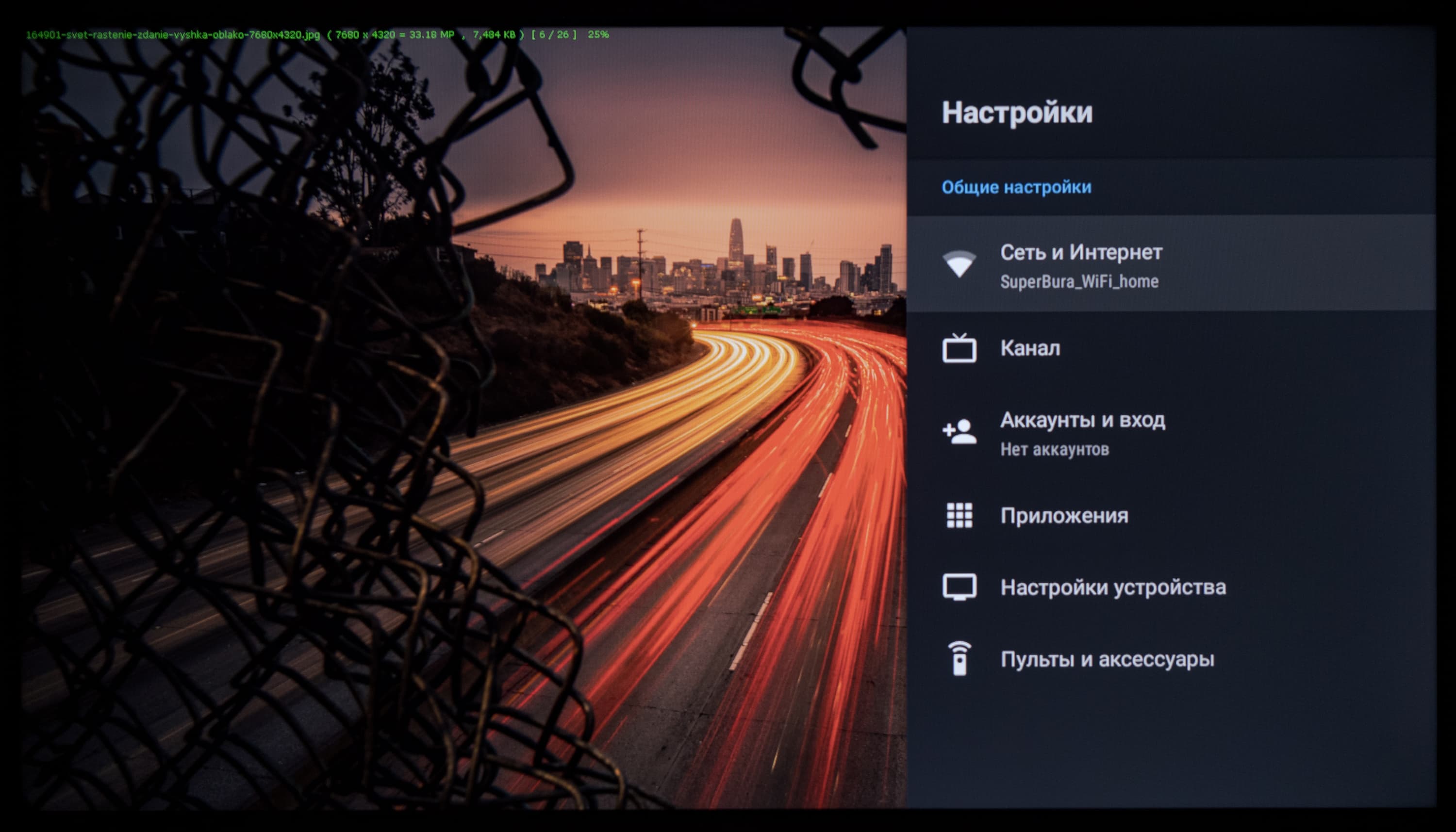The width and height of the screenshot is (1456, 832).
Task: Click the Нет аккаунтов status text
Action: (x=1054, y=450)
